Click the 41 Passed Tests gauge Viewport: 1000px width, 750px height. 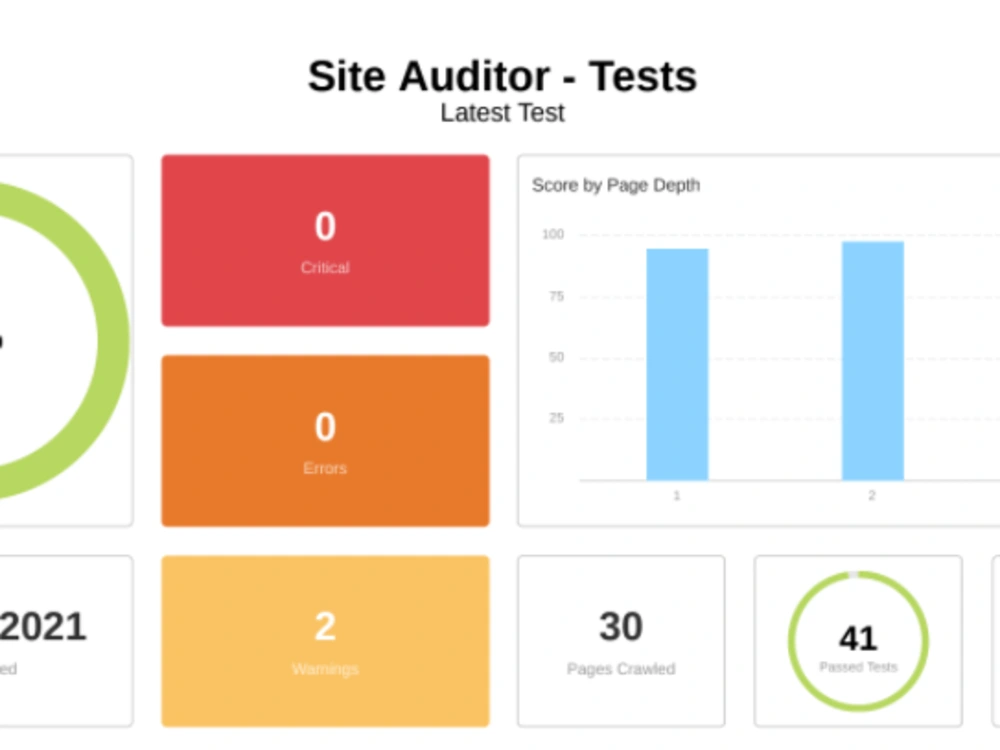[858, 641]
